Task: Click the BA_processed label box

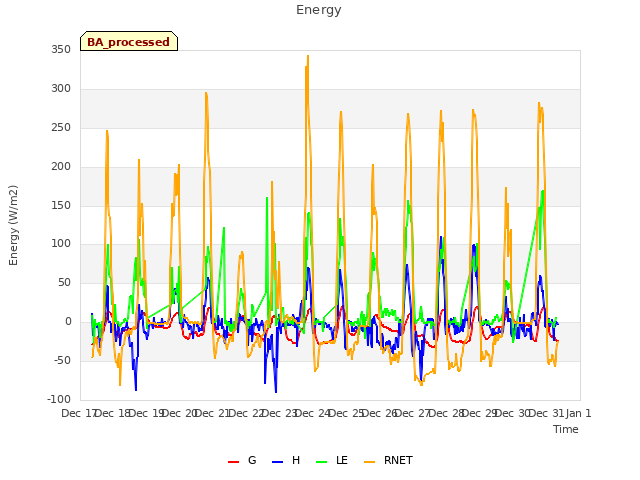Action: [129, 41]
